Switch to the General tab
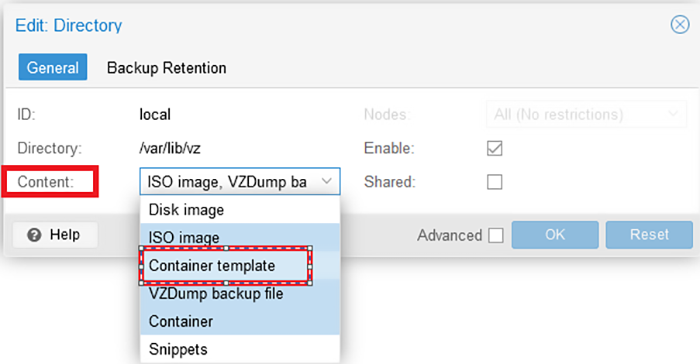Screen dimensions: 700x364 53,67
